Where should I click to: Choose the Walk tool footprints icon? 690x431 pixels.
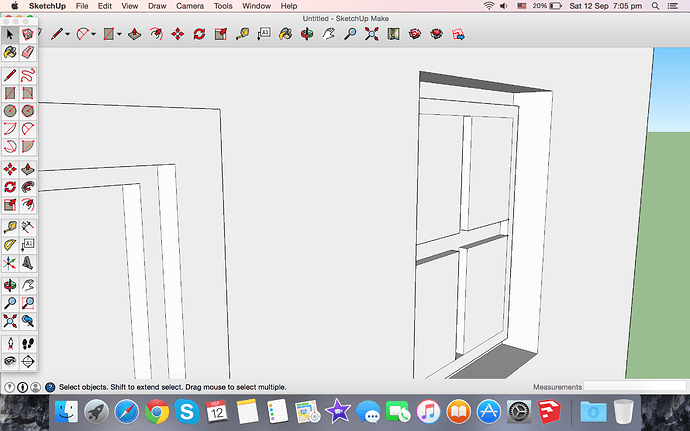28,343
